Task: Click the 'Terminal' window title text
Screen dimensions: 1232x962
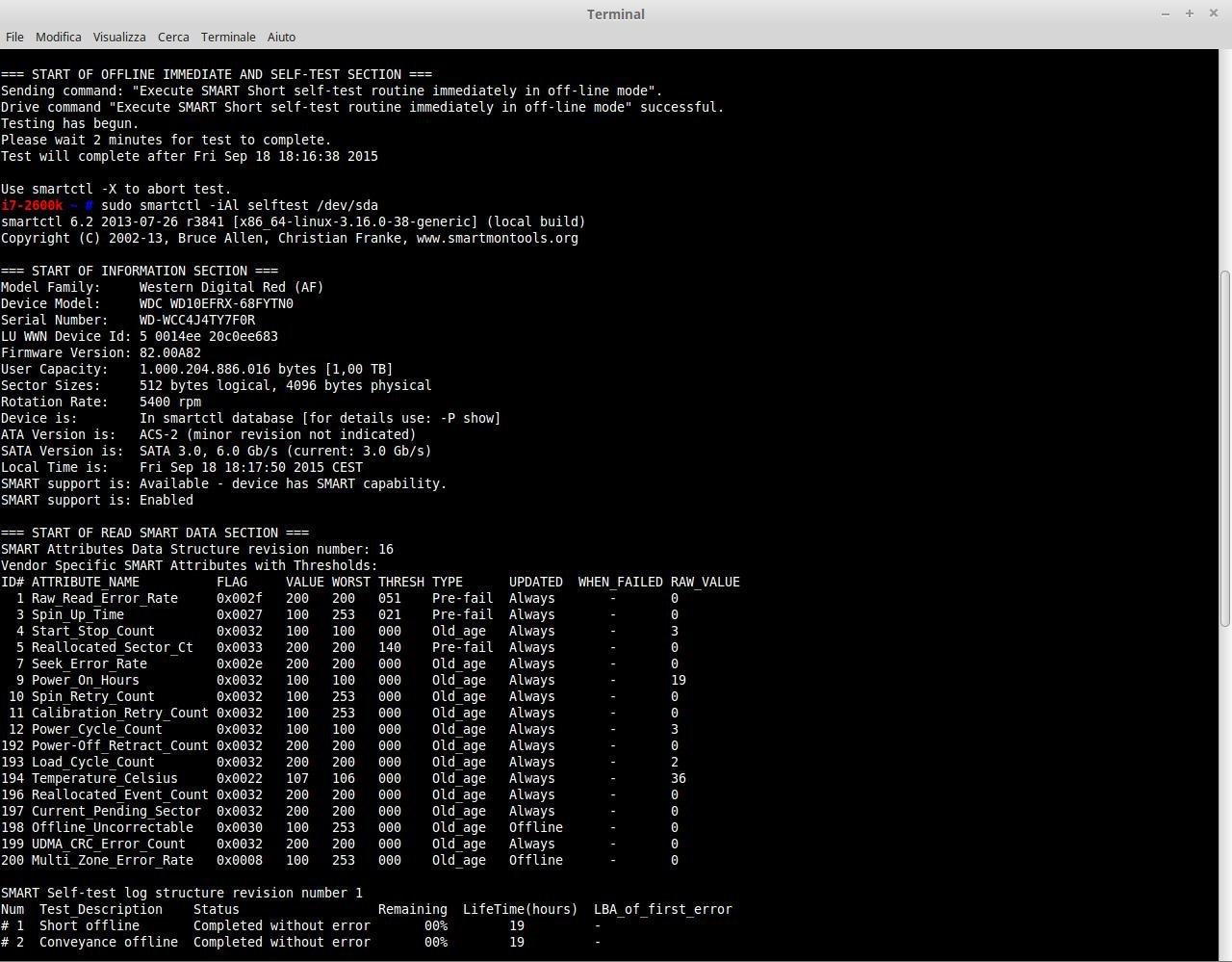Action: click(x=616, y=13)
